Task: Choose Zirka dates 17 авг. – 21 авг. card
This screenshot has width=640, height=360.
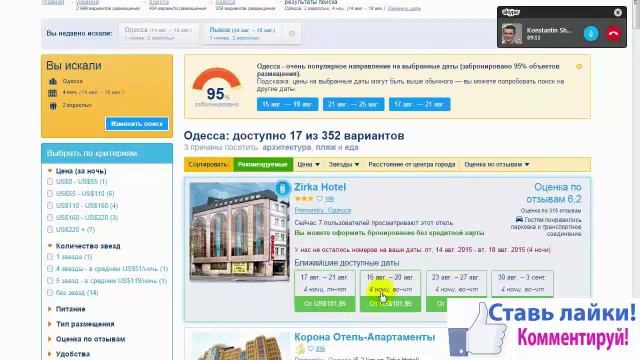Action: 325,291
